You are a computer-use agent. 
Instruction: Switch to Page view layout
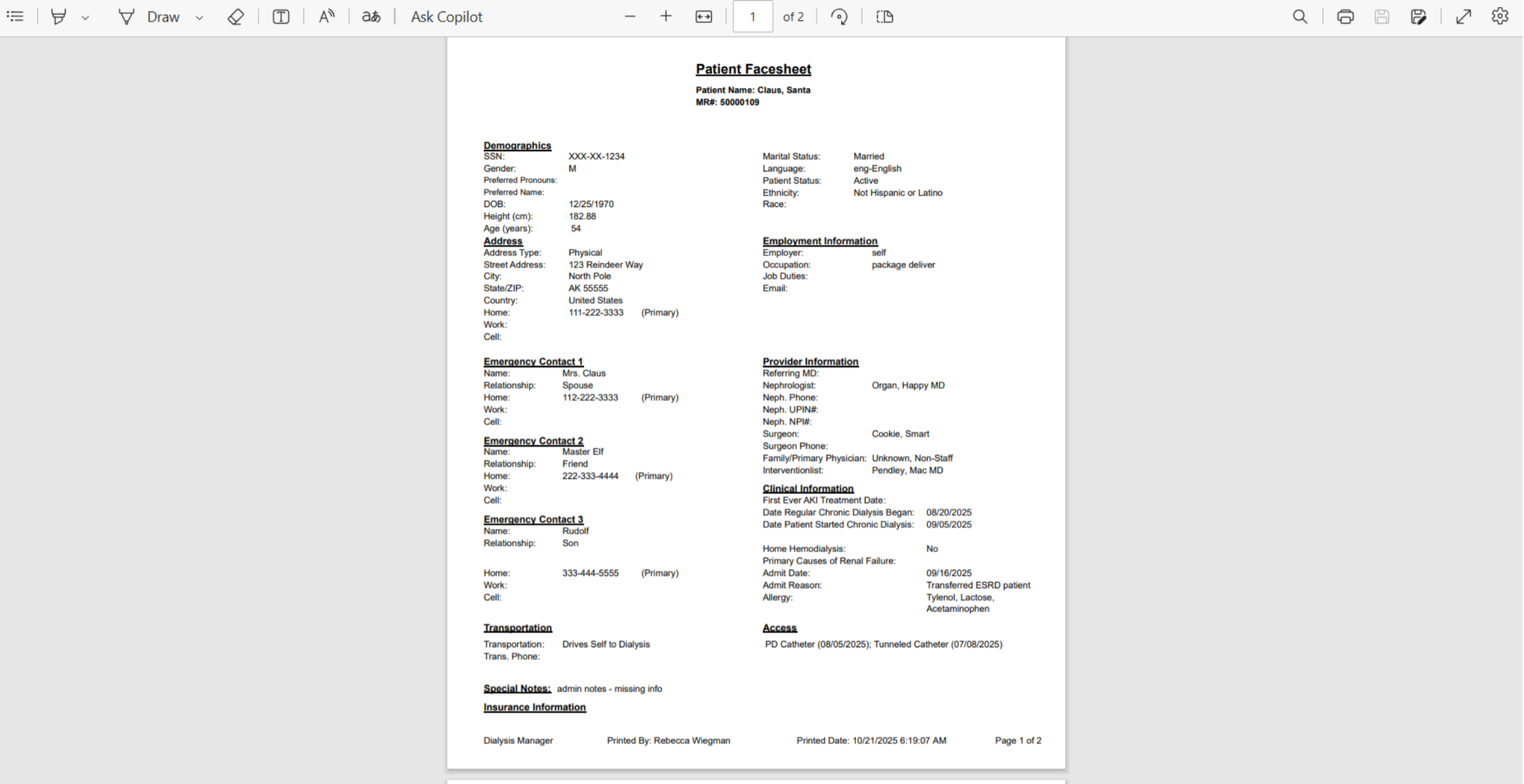coord(885,17)
